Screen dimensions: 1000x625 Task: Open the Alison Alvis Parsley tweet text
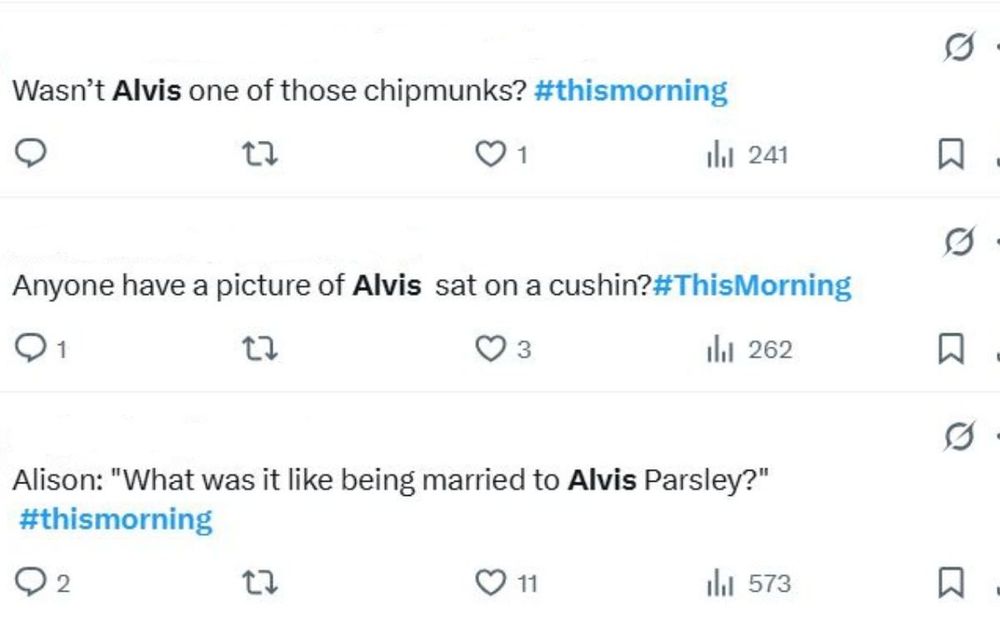[x=389, y=481]
